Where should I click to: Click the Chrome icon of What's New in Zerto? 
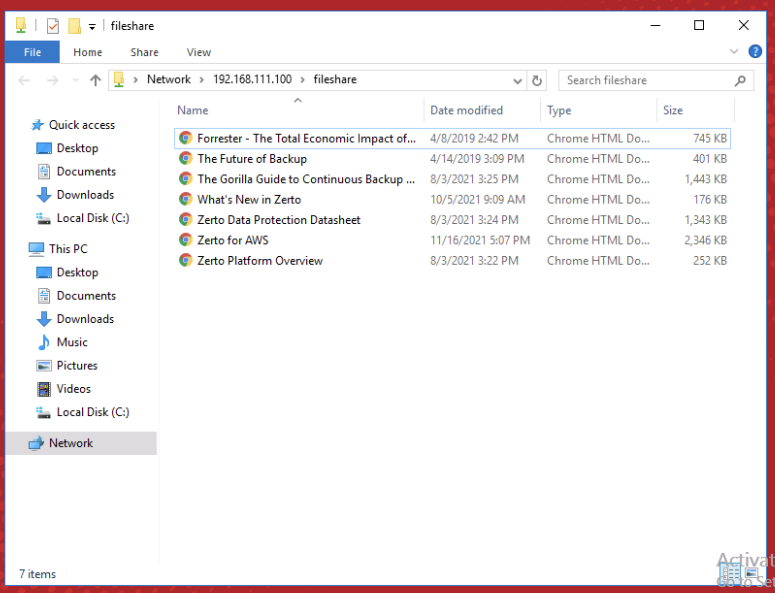click(186, 199)
